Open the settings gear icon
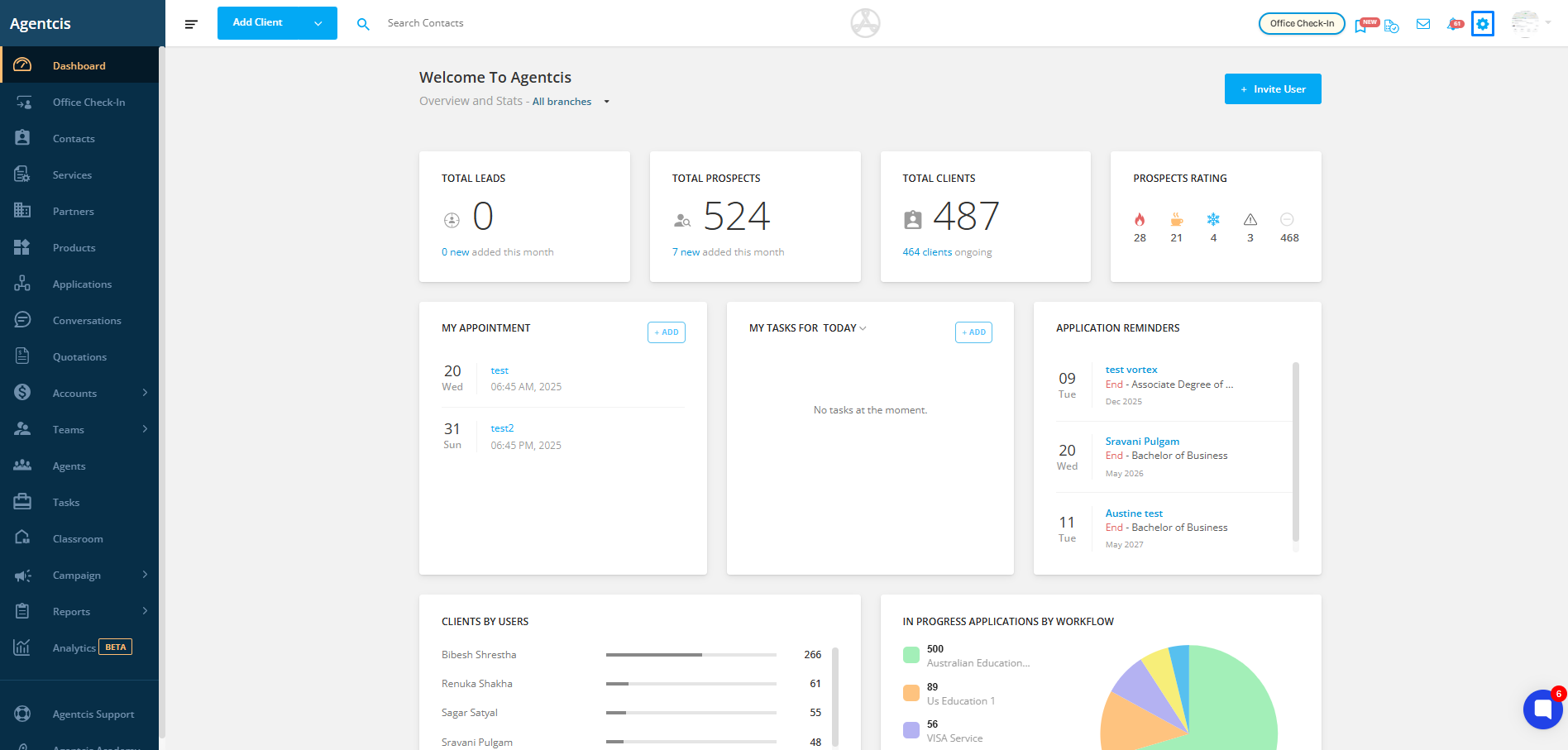This screenshot has width=1568, height=750. pos(1483,24)
